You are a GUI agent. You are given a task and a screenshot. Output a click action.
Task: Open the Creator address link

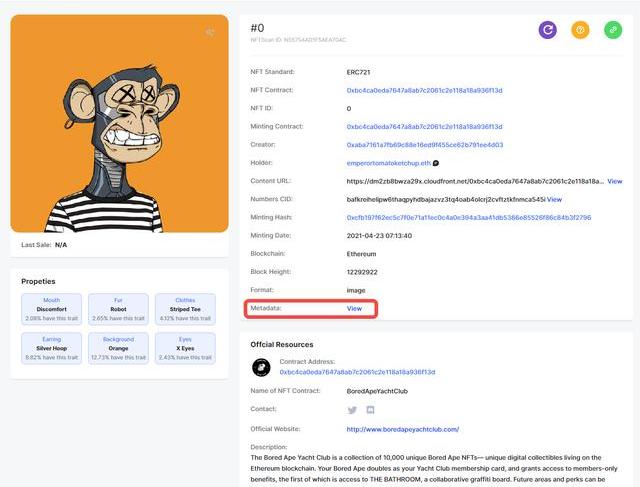point(425,145)
